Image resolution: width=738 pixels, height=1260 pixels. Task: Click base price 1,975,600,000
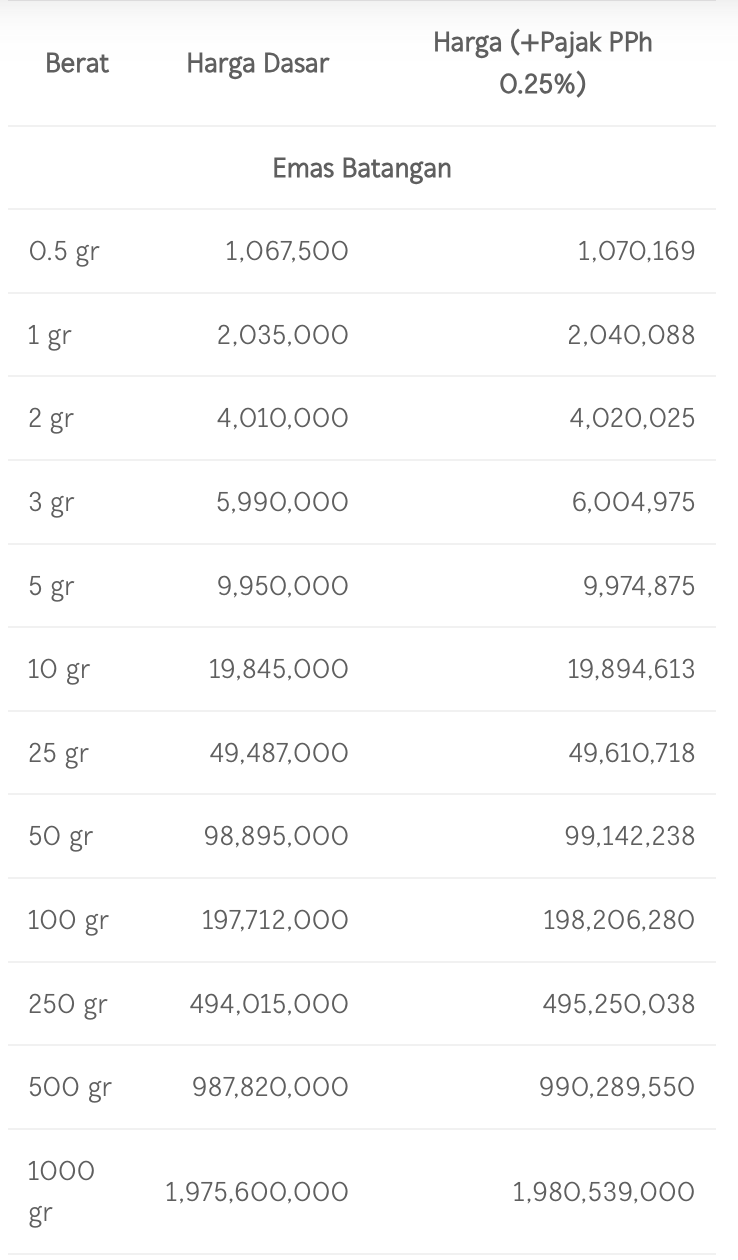click(x=257, y=1192)
